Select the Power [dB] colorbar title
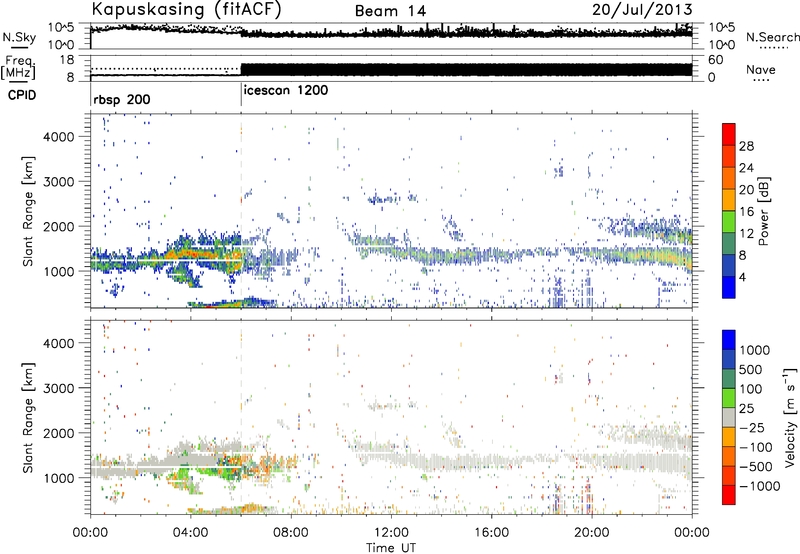Image resolution: width=800 pixels, height=554 pixels. [764, 211]
